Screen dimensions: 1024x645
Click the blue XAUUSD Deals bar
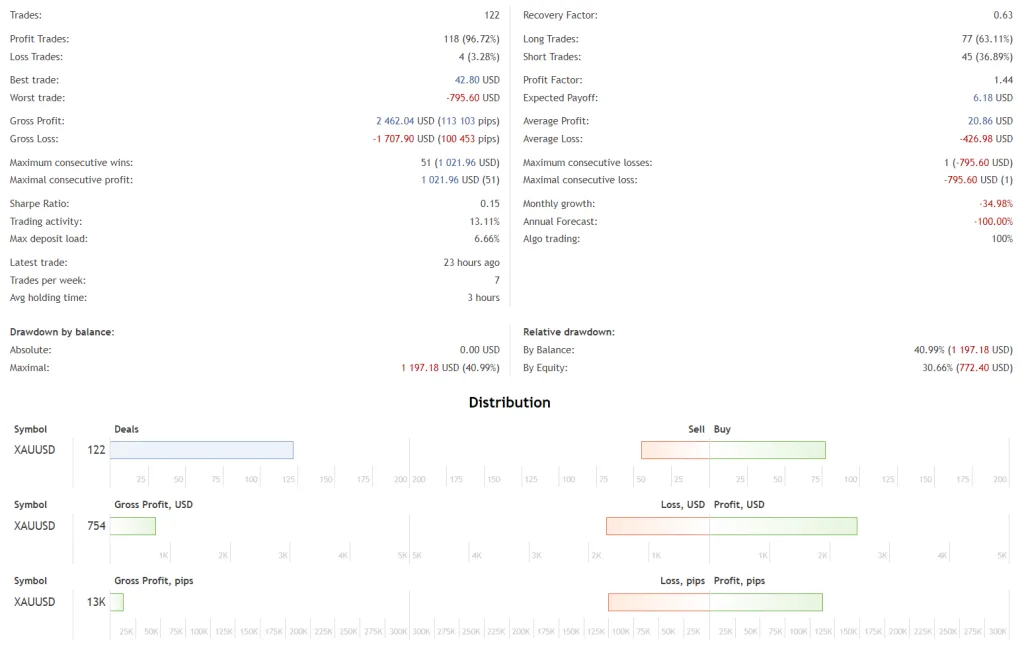(x=201, y=450)
